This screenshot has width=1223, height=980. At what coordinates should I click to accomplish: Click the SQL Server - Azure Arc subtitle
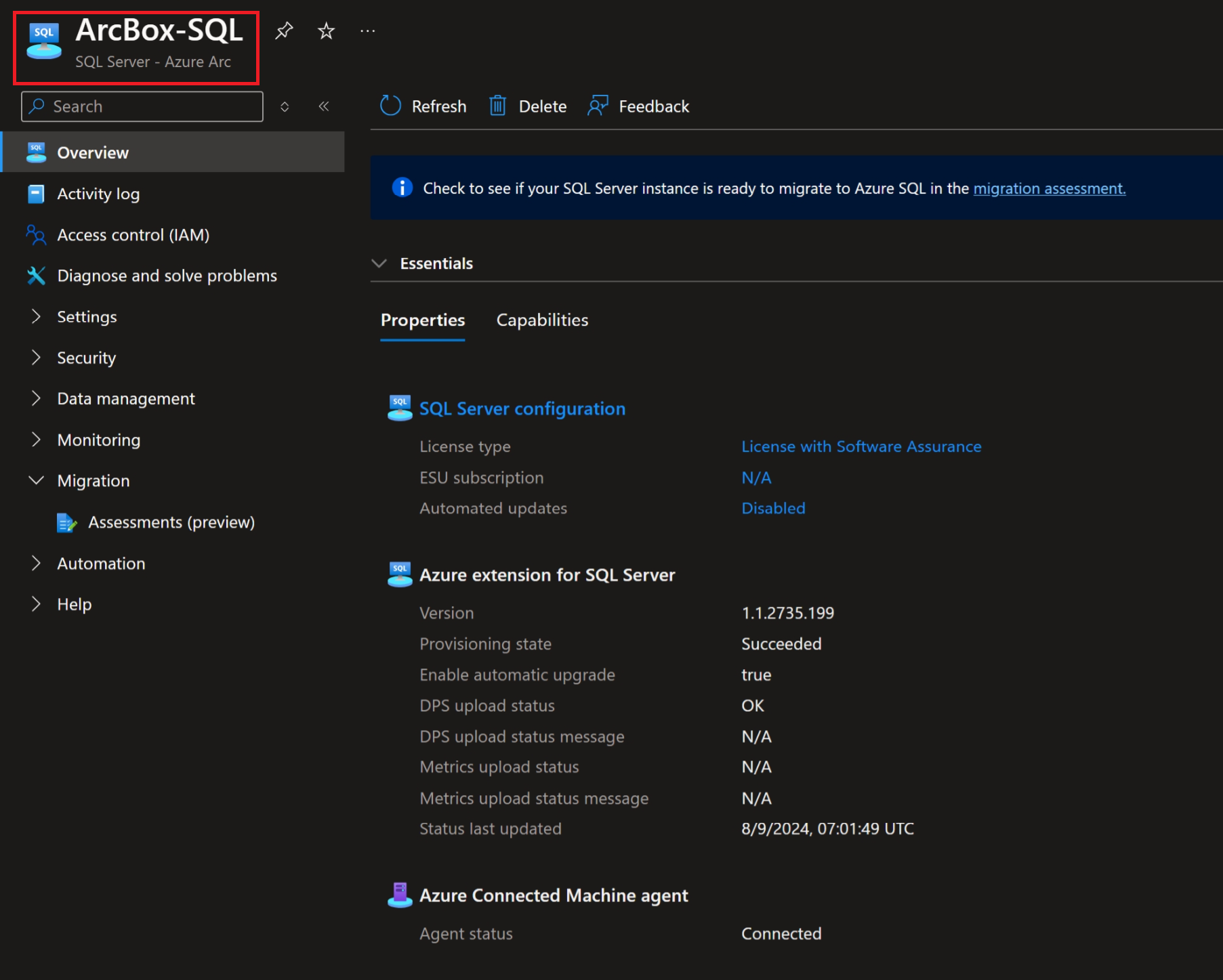(x=153, y=62)
